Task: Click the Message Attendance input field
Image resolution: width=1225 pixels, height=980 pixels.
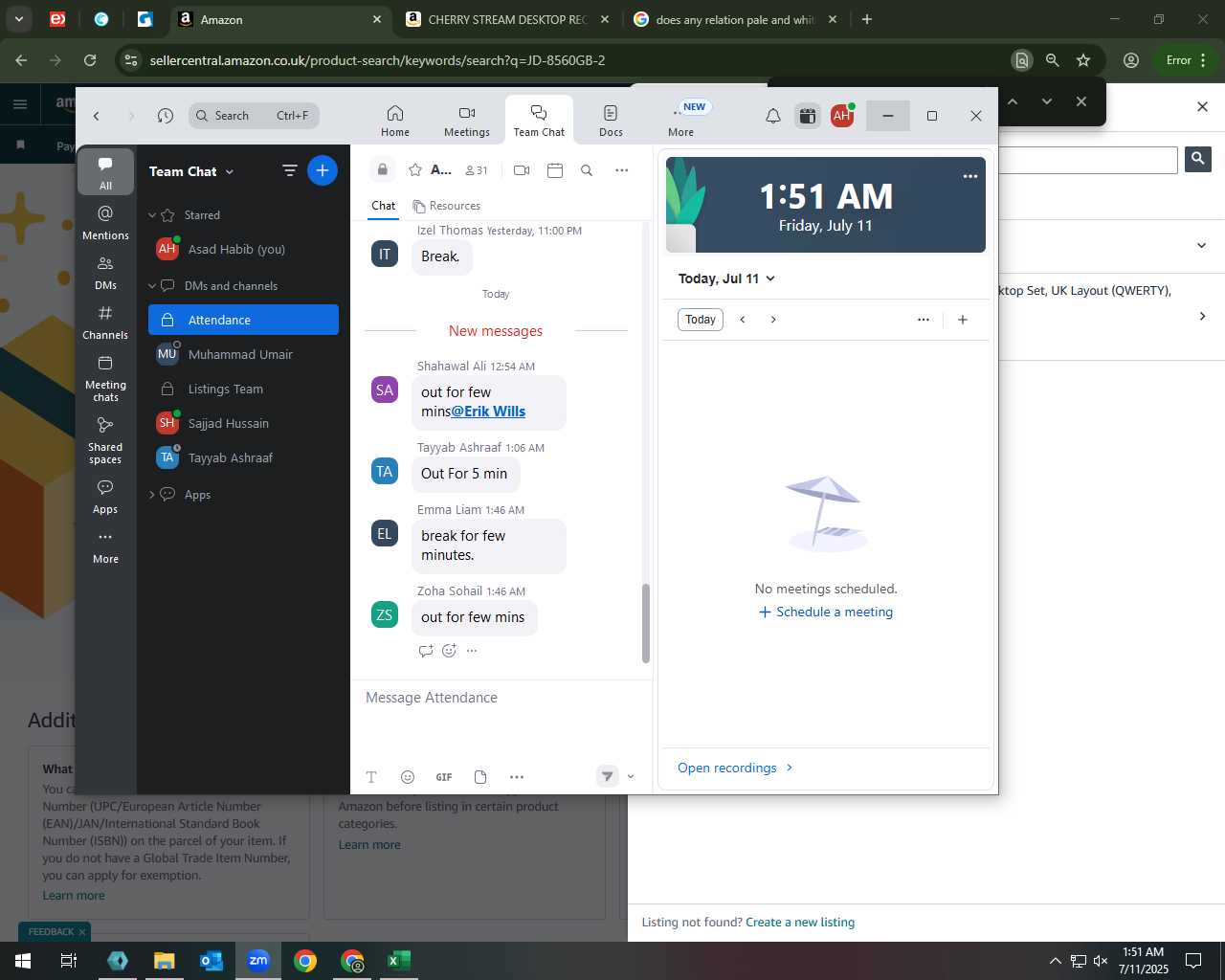Action: point(501,698)
